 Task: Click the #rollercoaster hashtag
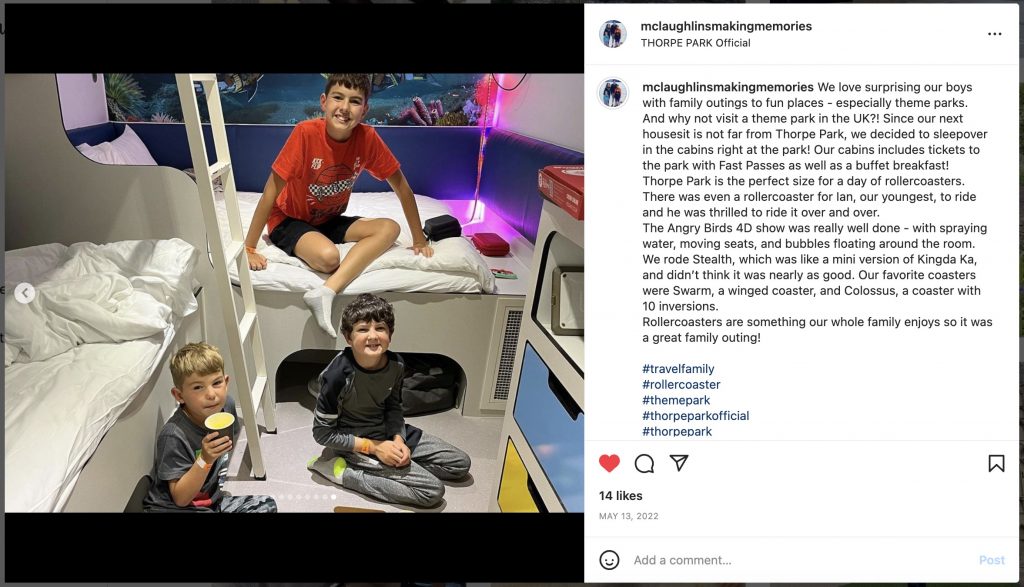tap(681, 385)
